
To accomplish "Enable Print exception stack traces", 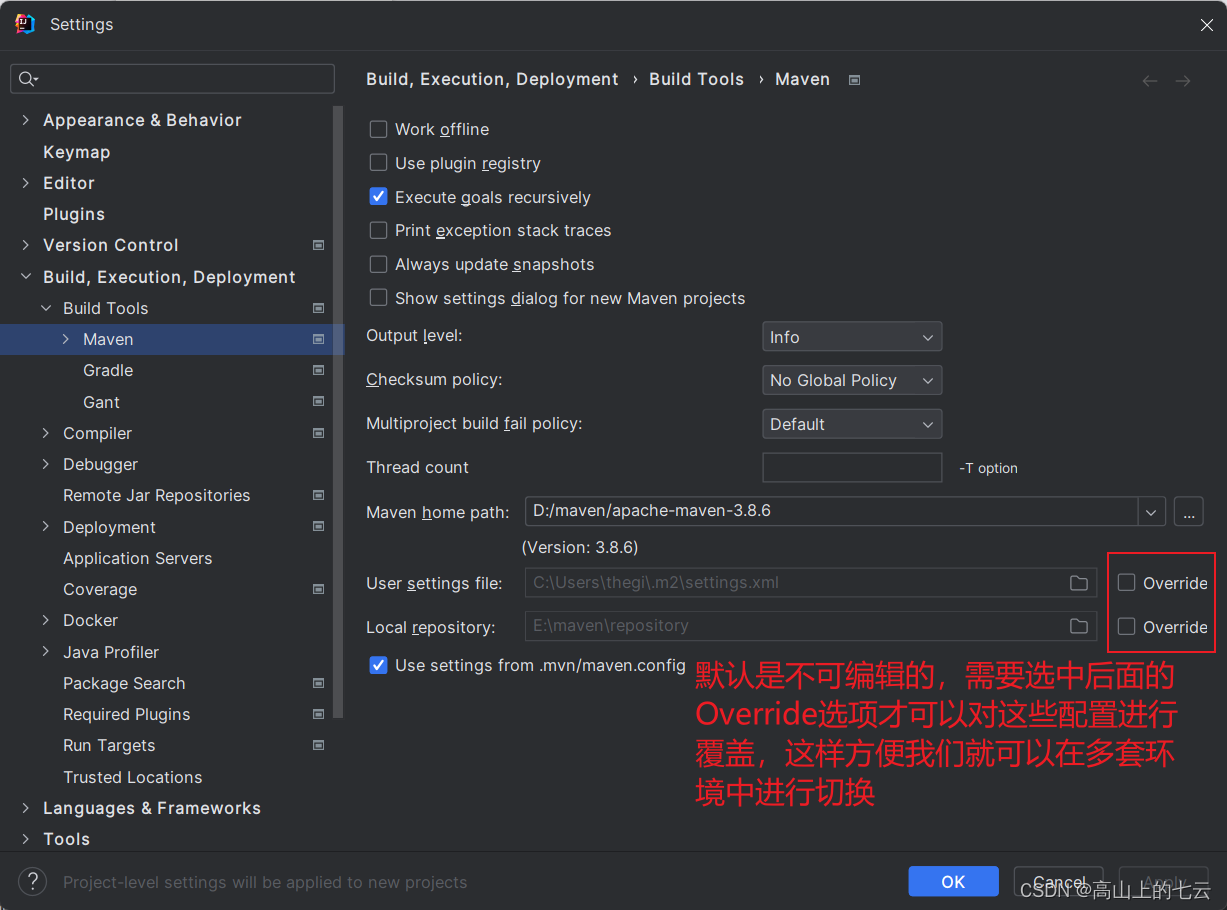I will point(378,230).
